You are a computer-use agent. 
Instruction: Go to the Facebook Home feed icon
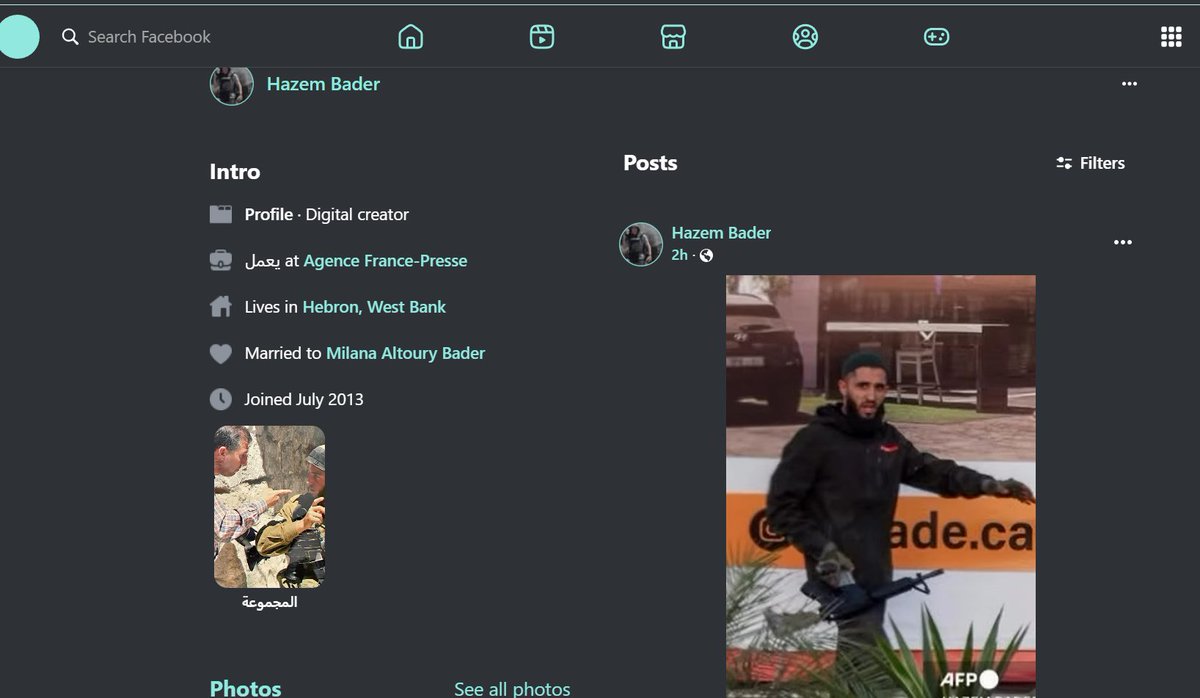tap(411, 37)
